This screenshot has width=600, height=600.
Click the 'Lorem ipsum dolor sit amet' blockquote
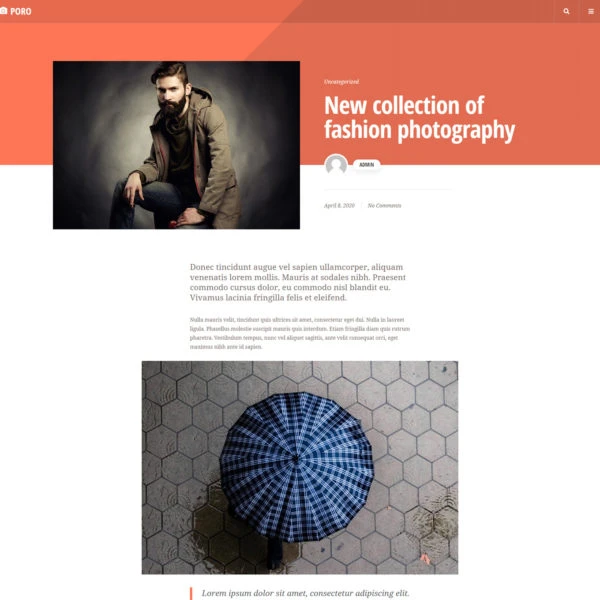click(305, 593)
